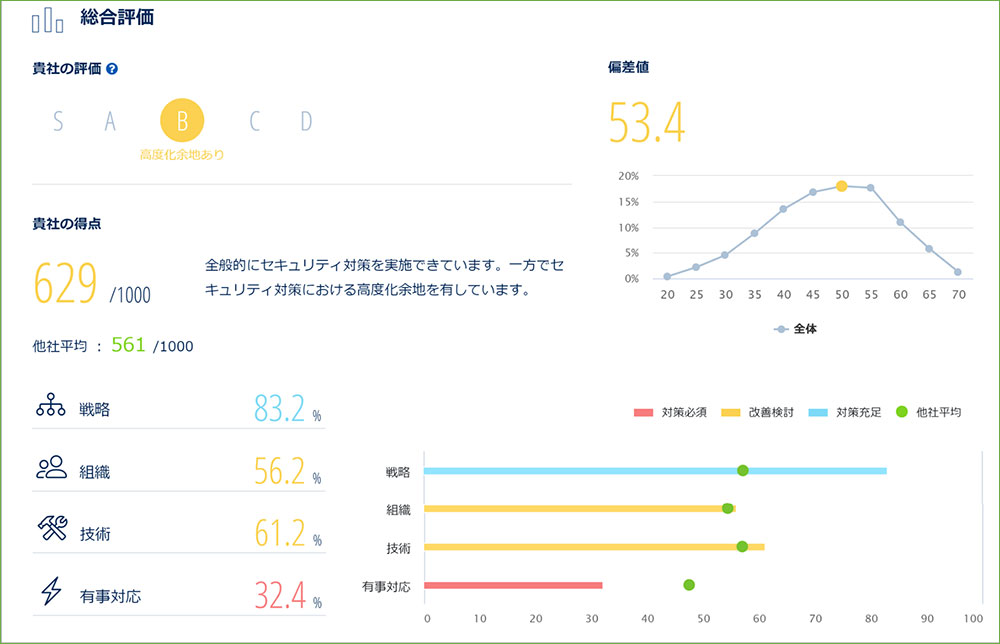Click the yellow highlighted point on the distribution curve

(841, 186)
